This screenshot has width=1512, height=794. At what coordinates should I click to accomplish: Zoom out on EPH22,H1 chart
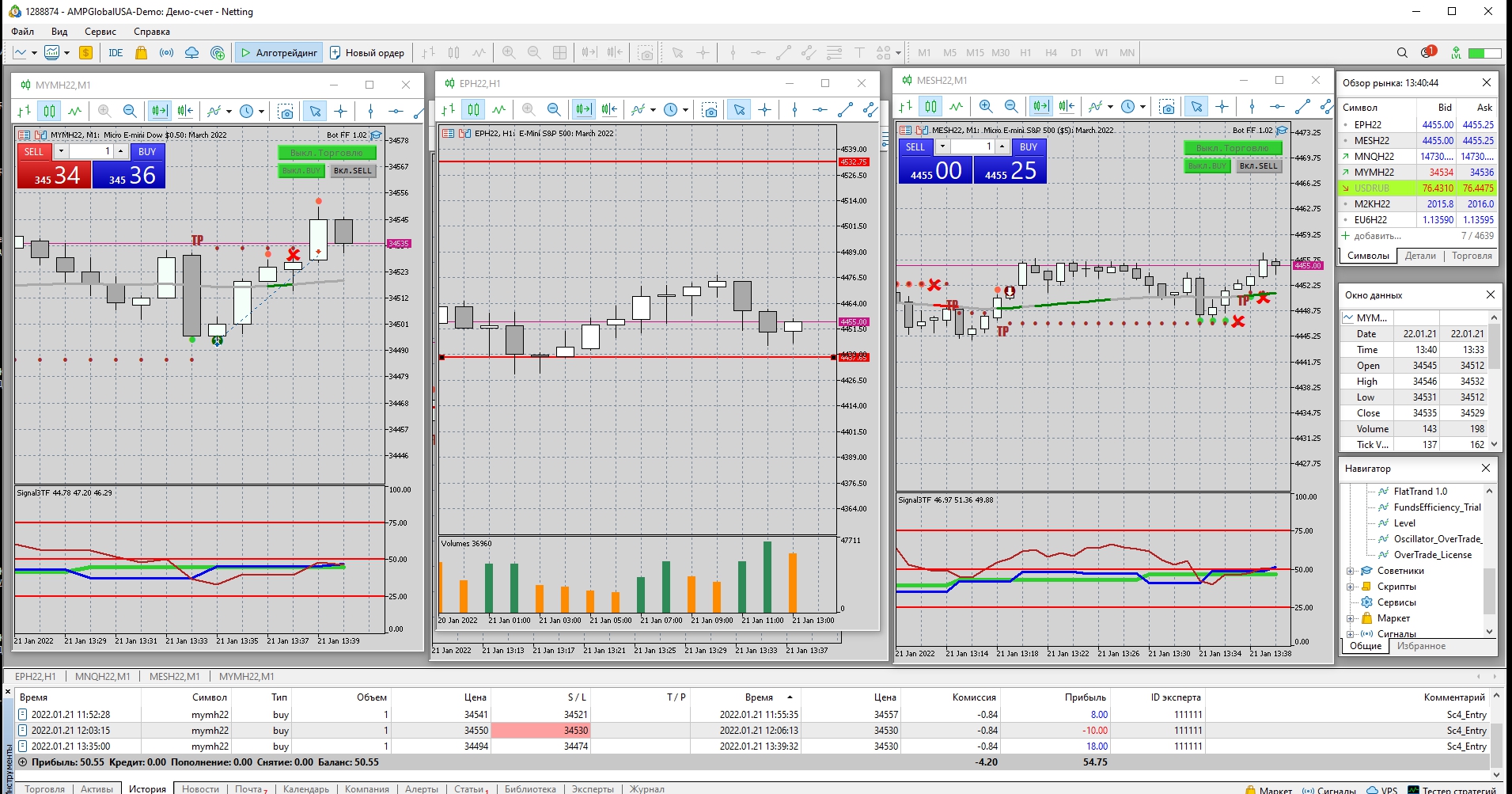click(554, 110)
